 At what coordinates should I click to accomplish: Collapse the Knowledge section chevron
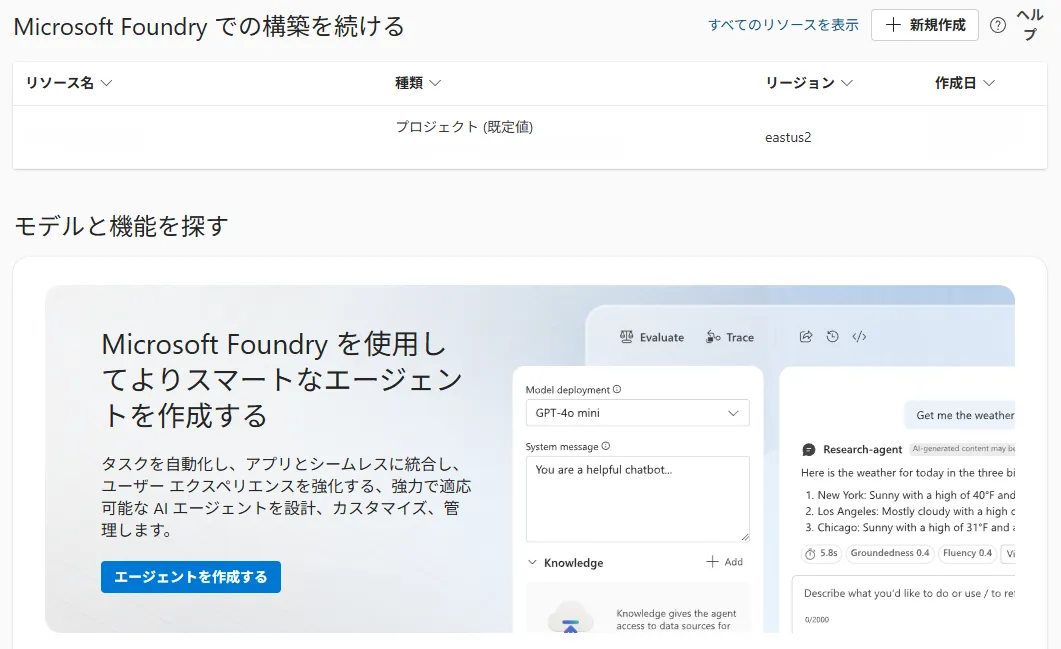(533, 562)
